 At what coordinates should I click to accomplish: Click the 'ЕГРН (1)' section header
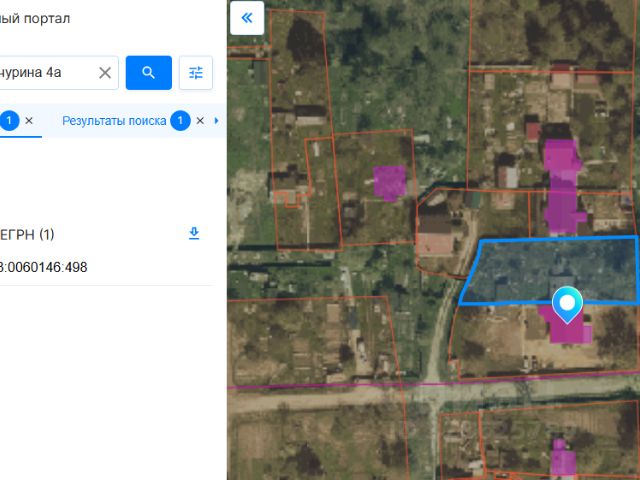(x=27, y=234)
